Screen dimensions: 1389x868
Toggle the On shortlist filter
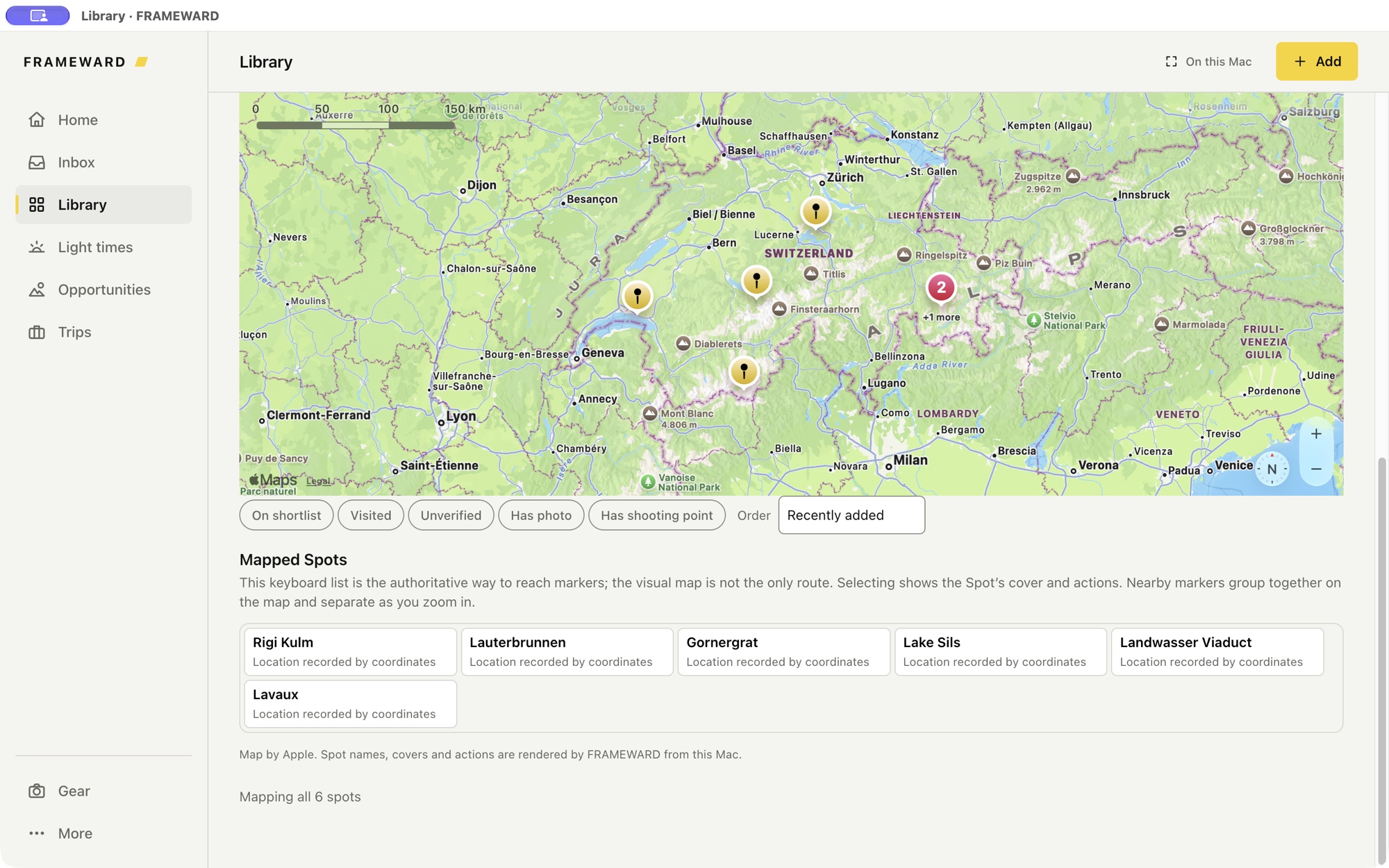(286, 515)
